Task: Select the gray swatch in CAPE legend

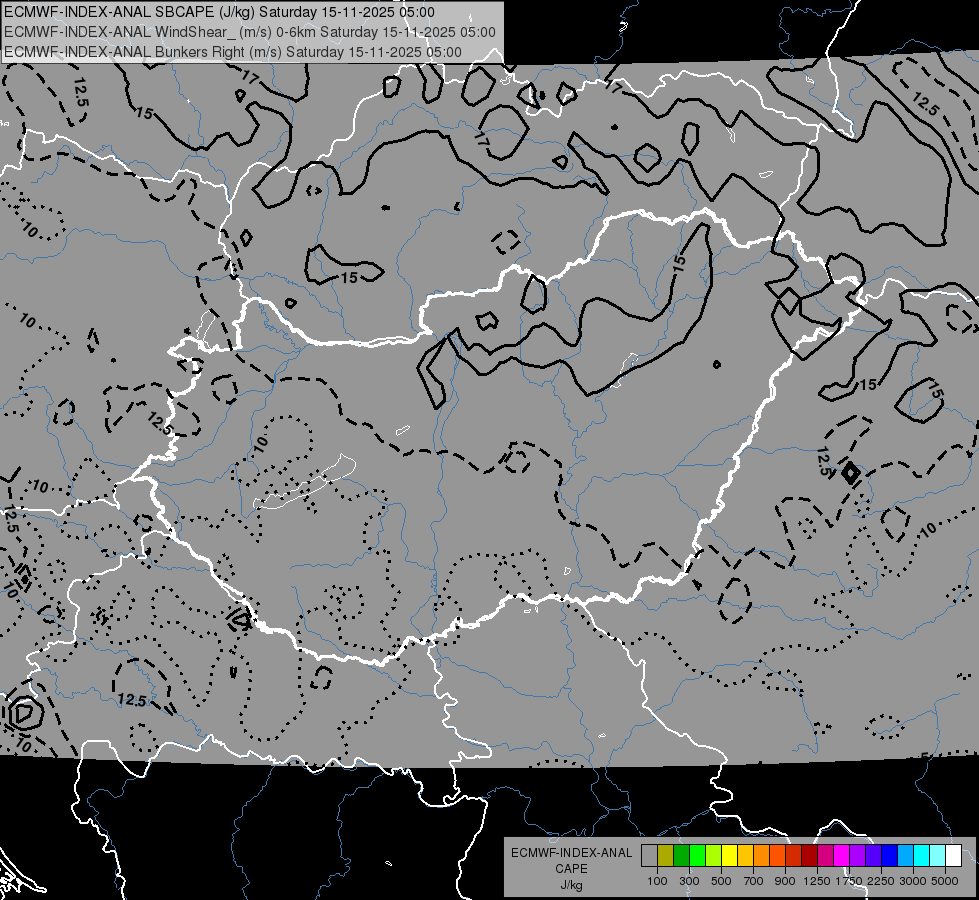Action: coord(649,856)
